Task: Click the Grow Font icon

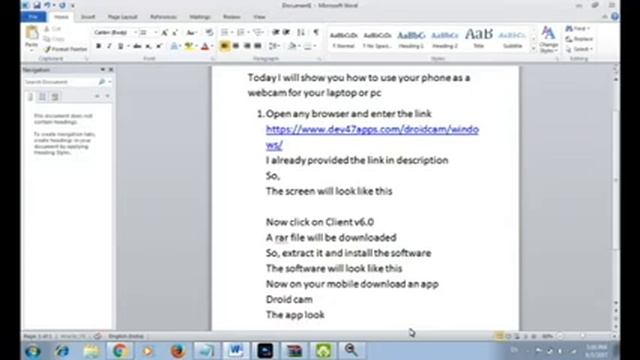Action: click(x=164, y=33)
